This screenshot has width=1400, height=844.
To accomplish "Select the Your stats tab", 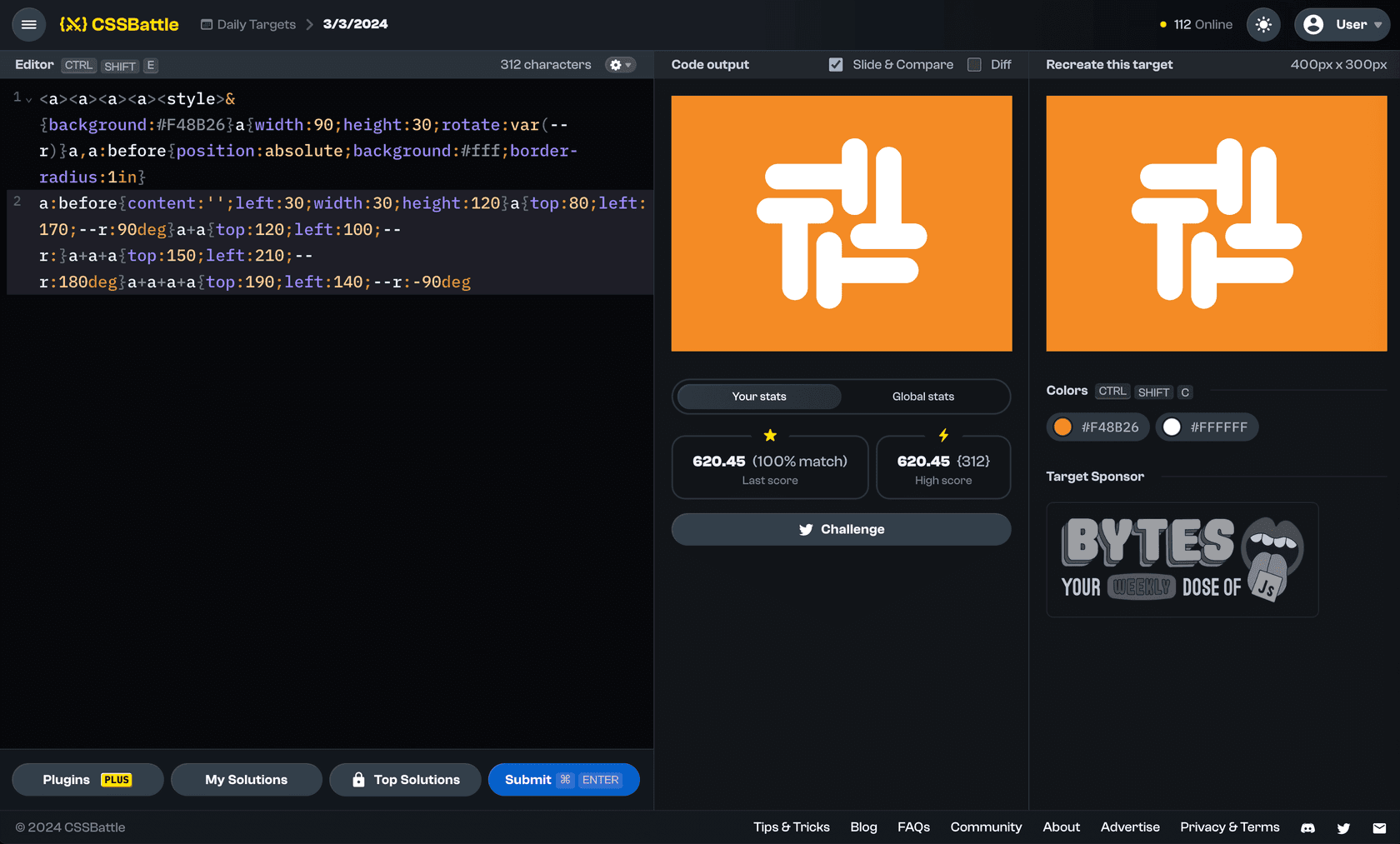I will pyautogui.click(x=758, y=397).
